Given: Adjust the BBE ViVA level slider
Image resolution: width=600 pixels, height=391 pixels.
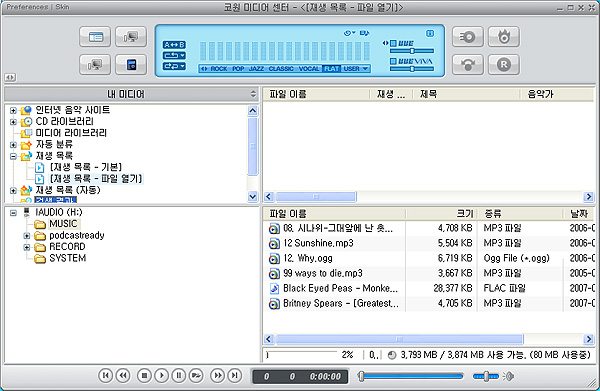Looking at the screenshot, I should pos(412,69).
